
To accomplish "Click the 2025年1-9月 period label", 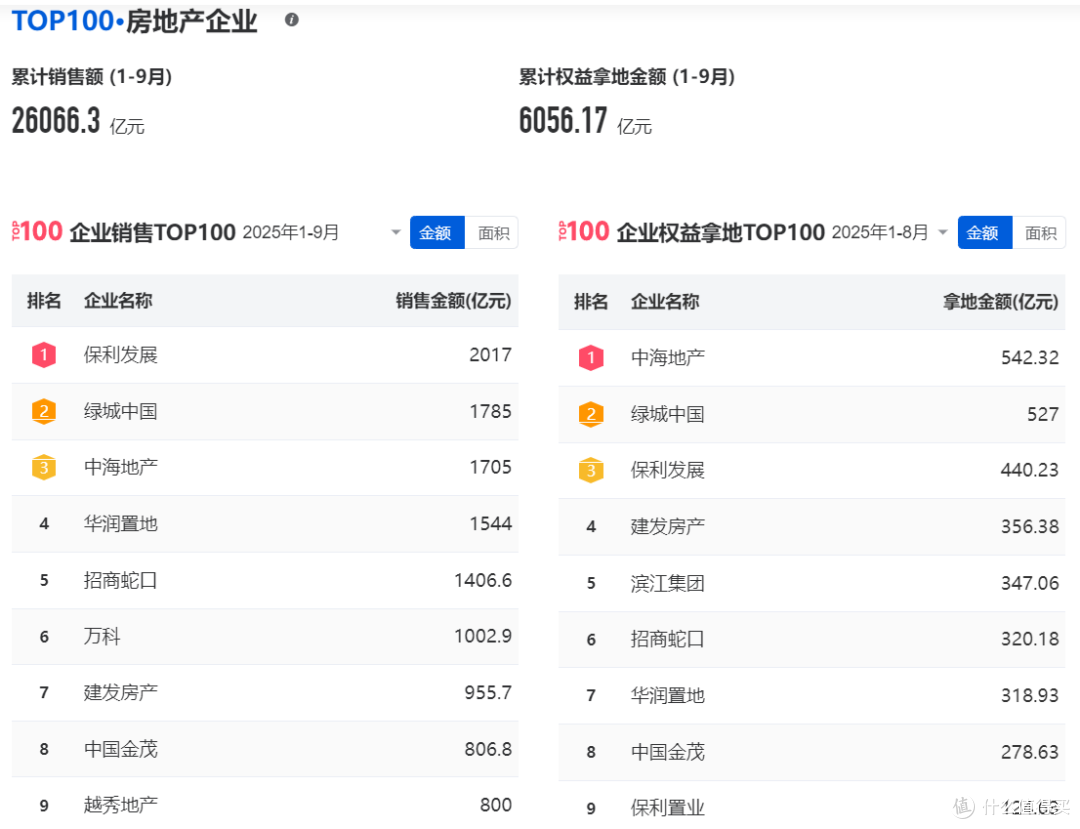I will [x=291, y=232].
